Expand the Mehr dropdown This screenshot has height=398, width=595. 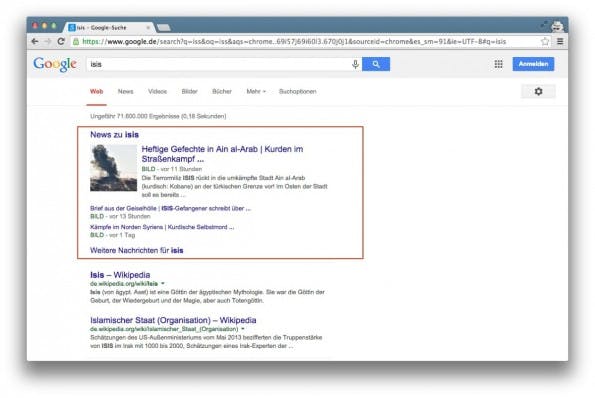256,91
